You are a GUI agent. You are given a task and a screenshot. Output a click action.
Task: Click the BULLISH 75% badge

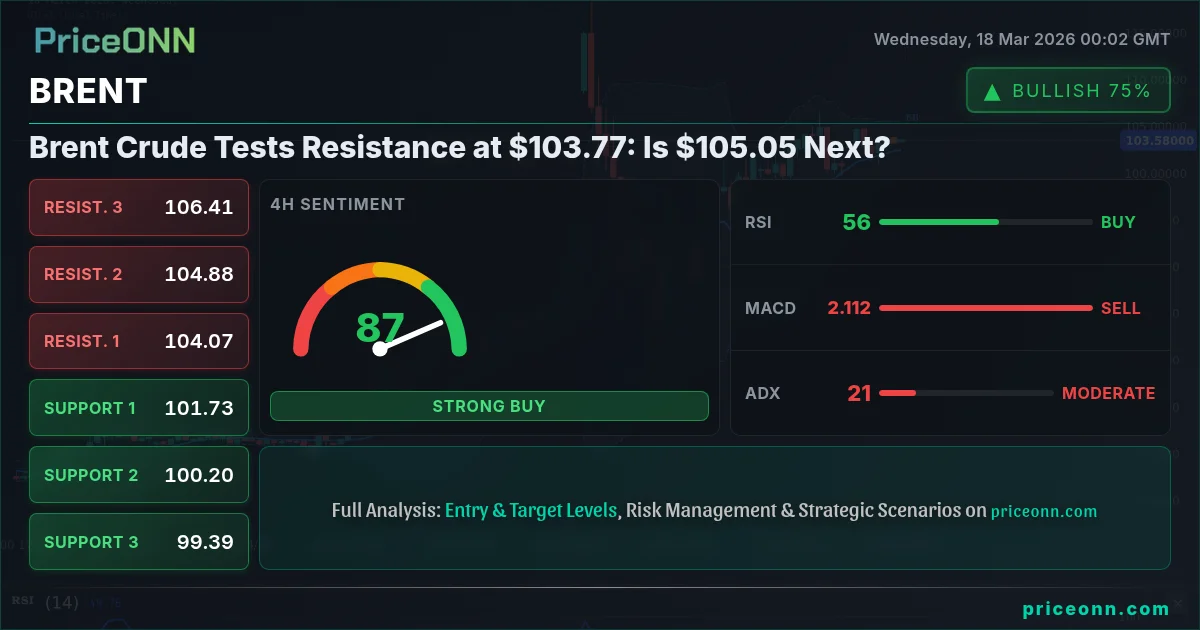point(1068,91)
